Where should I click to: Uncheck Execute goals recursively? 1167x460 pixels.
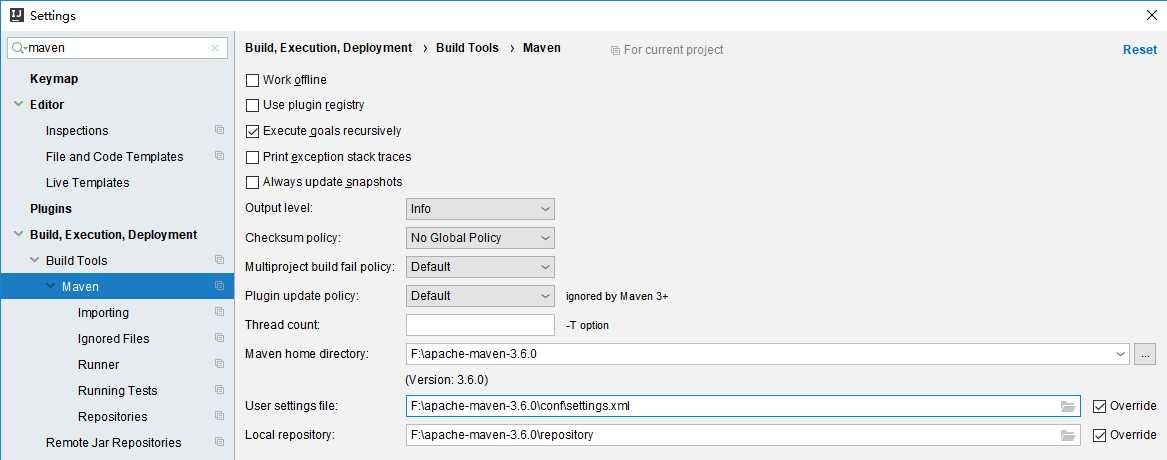click(x=252, y=131)
